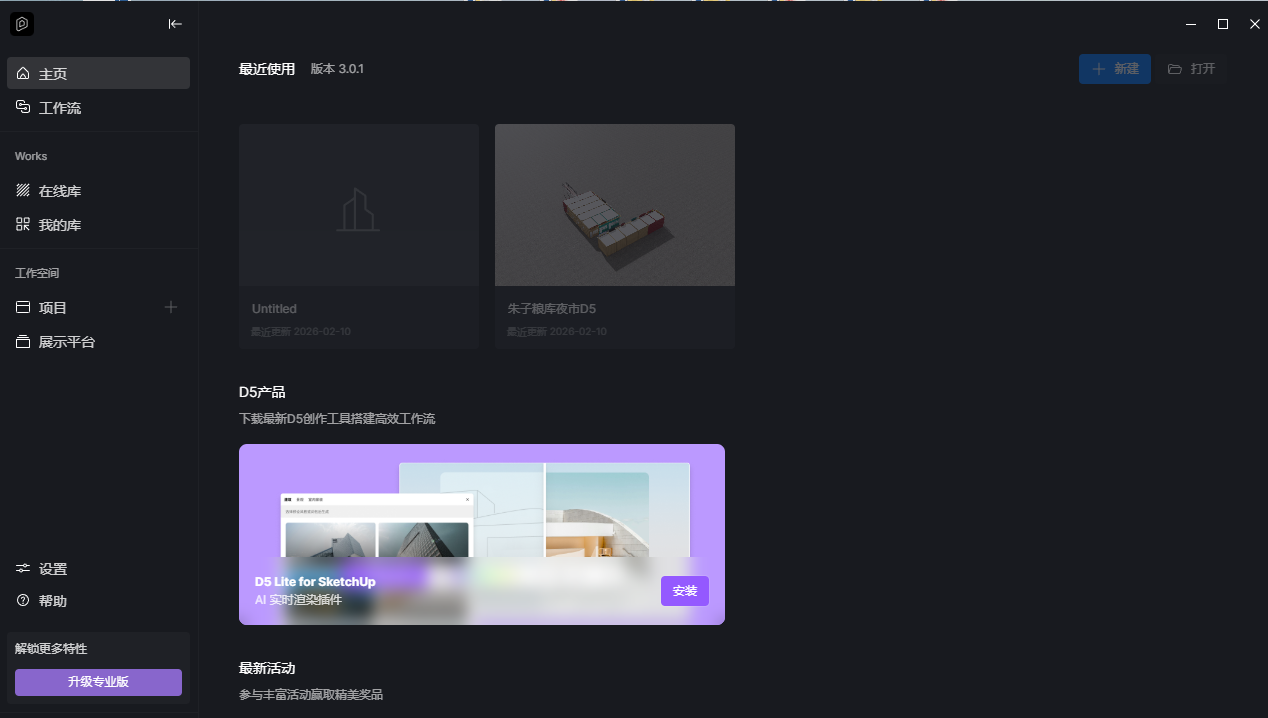Image resolution: width=1268 pixels, height=718 pixels.
Task: Click the D5 logo icon
Action: pyautogui.click(x=22, y=24)
